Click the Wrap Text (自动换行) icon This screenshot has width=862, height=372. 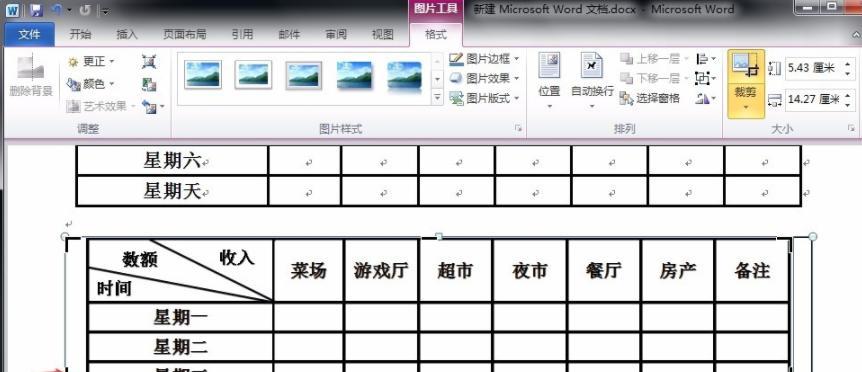pyautogui.click(x=592, y=80)
